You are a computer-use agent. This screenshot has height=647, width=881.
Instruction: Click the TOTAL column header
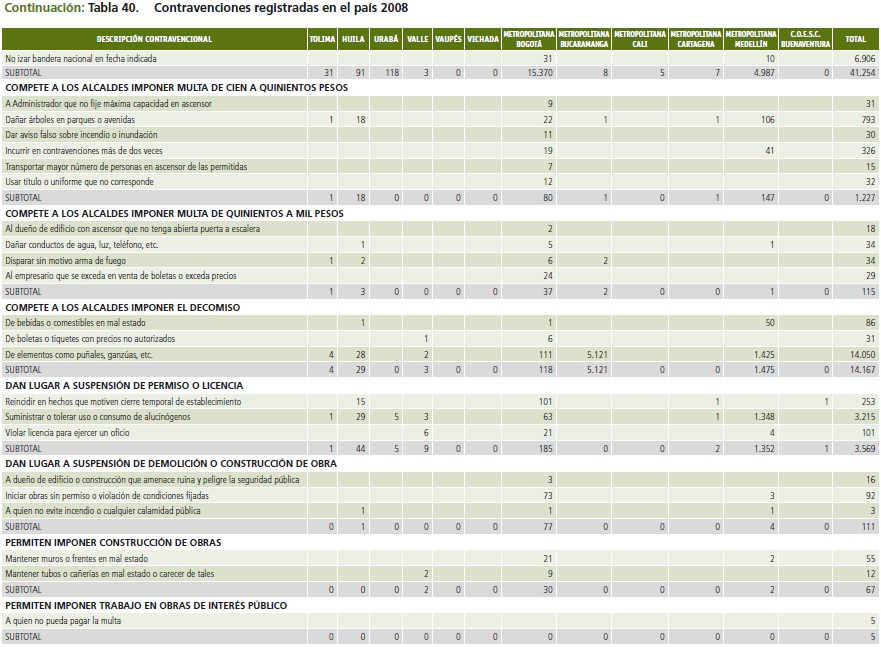pos(855,39)
